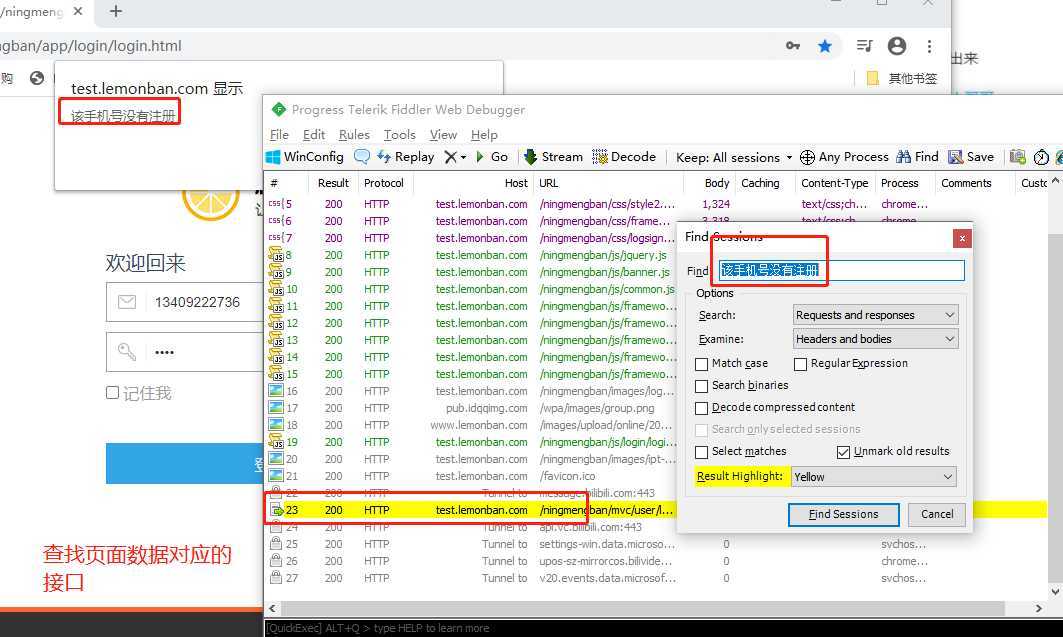Open the Result Highlight color dropdown
The height and width of the screenshot is (637, 1063).
(874, 476)
